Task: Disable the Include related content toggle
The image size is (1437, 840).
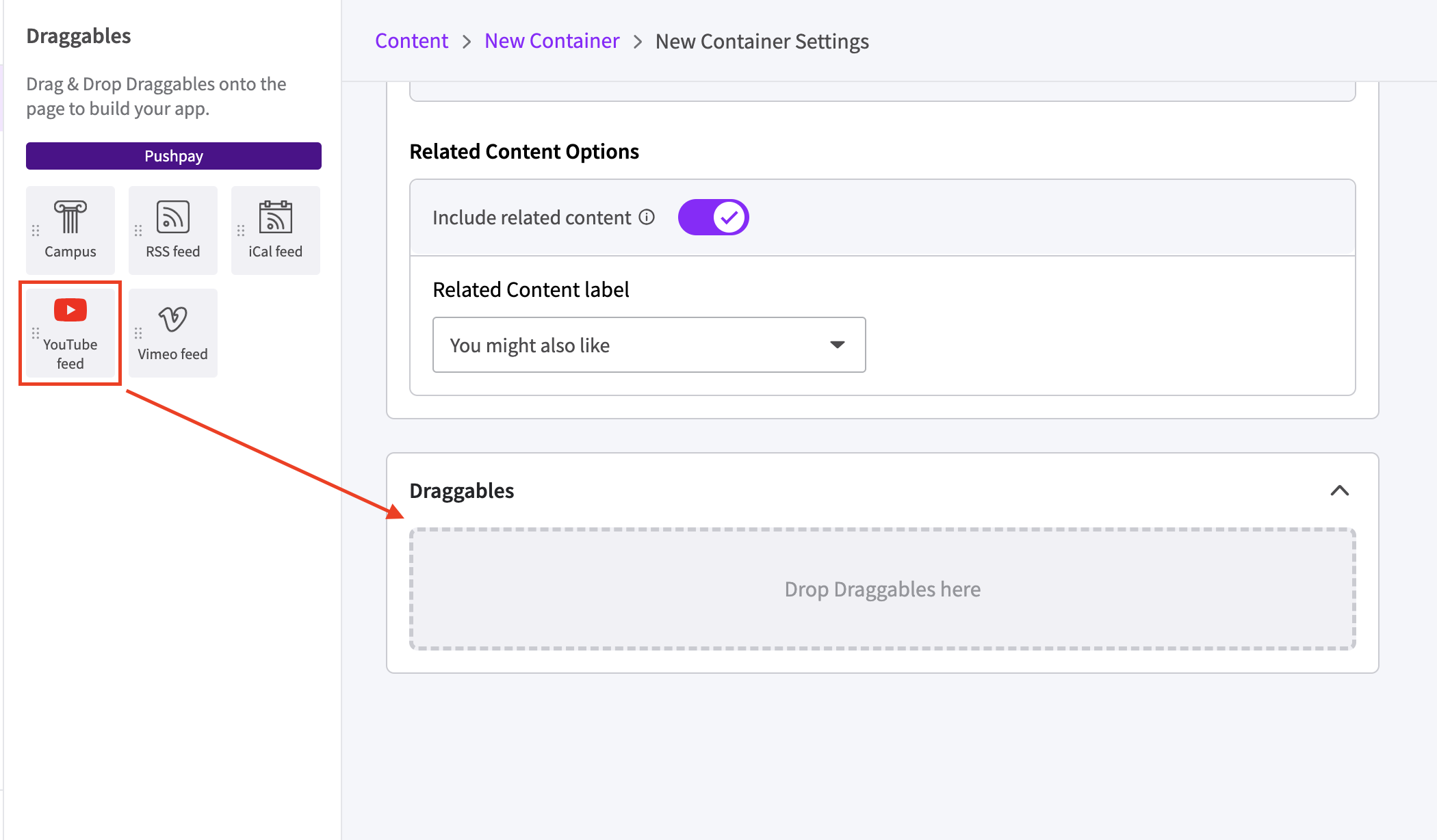Action: coord(713,217)
